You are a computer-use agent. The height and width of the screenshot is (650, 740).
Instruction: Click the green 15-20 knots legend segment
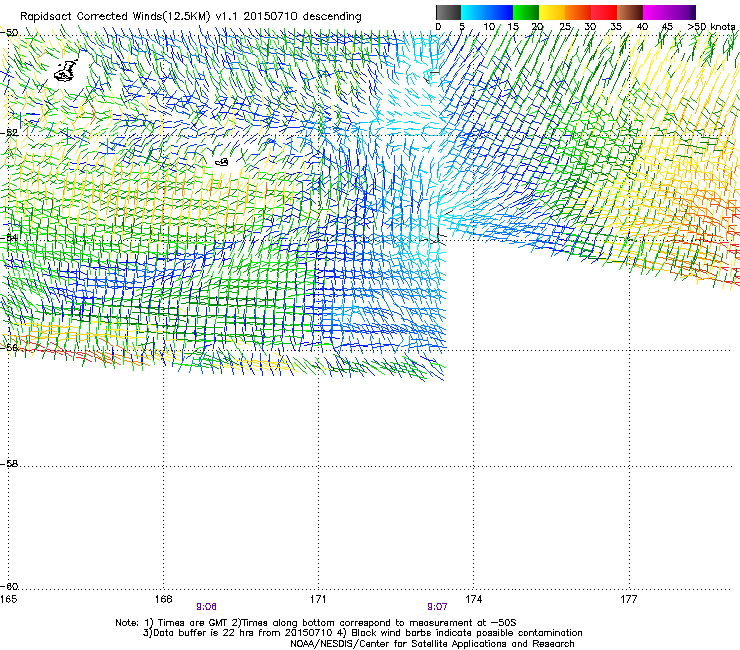click(x=526, y=12)
